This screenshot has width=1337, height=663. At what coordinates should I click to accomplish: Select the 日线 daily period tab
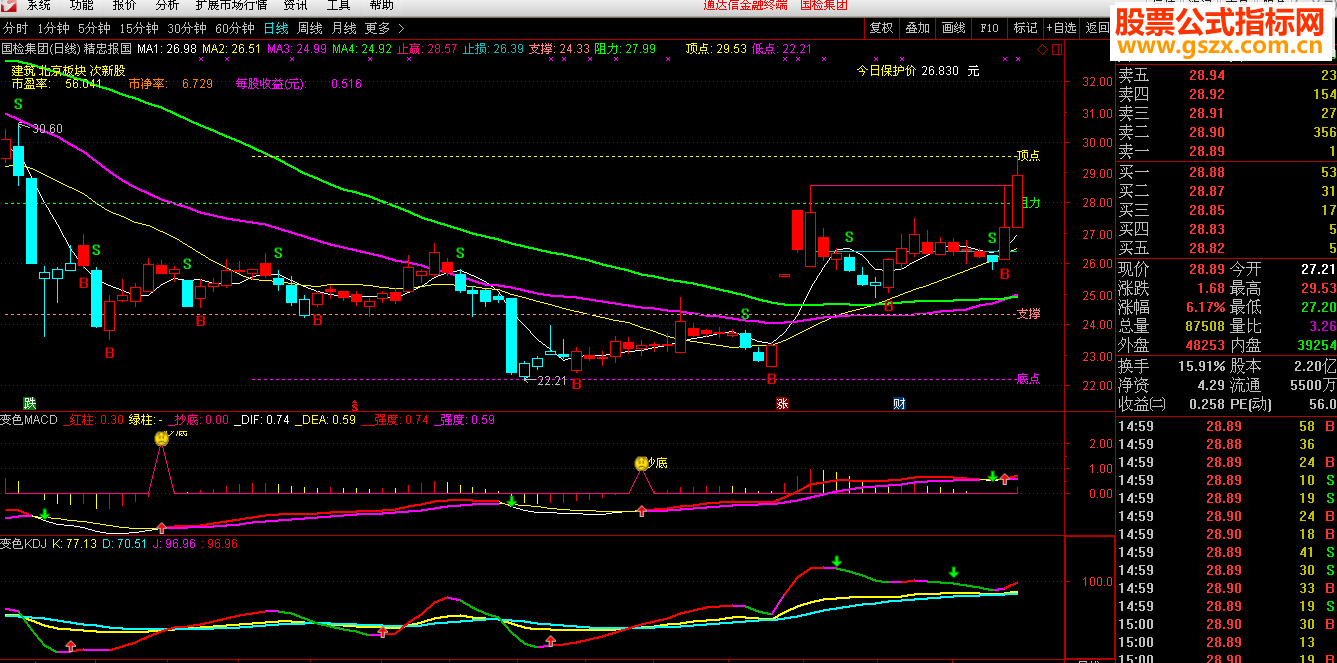[275, 28]
